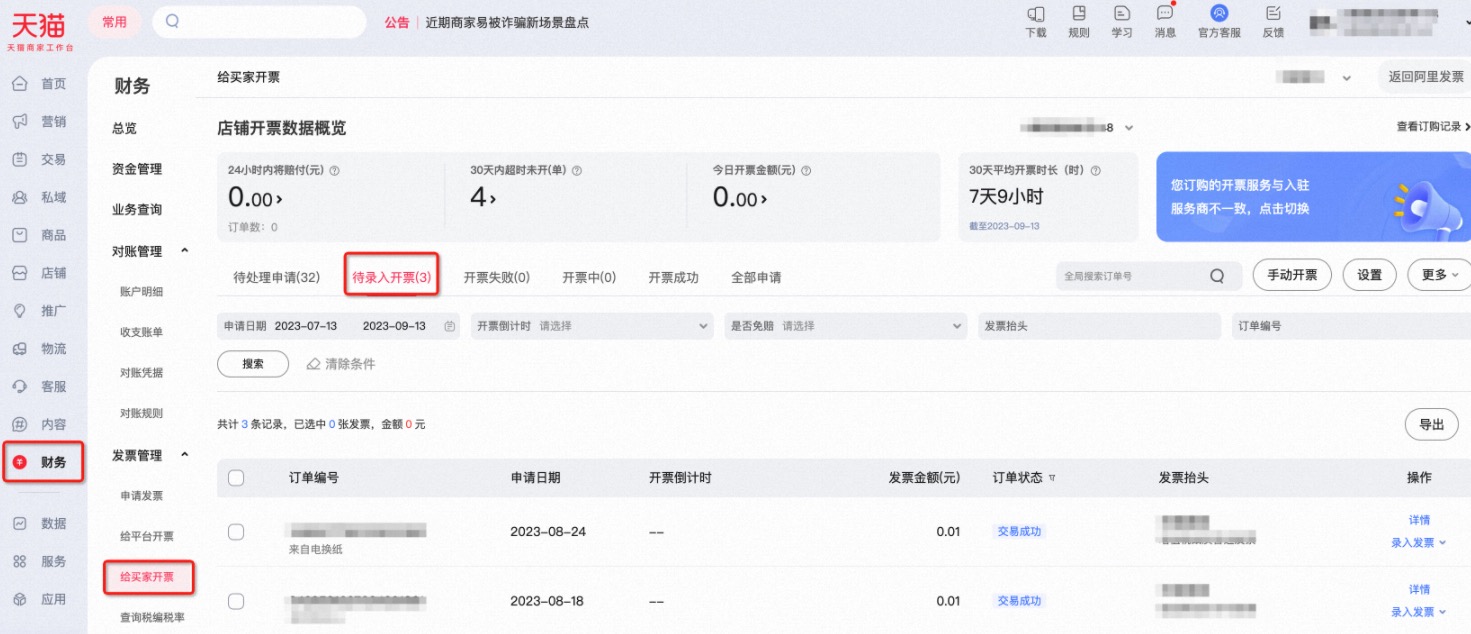1471x634 pixels.
Task: Click the 清除条件 eraser icon
Action: (314, 364)
